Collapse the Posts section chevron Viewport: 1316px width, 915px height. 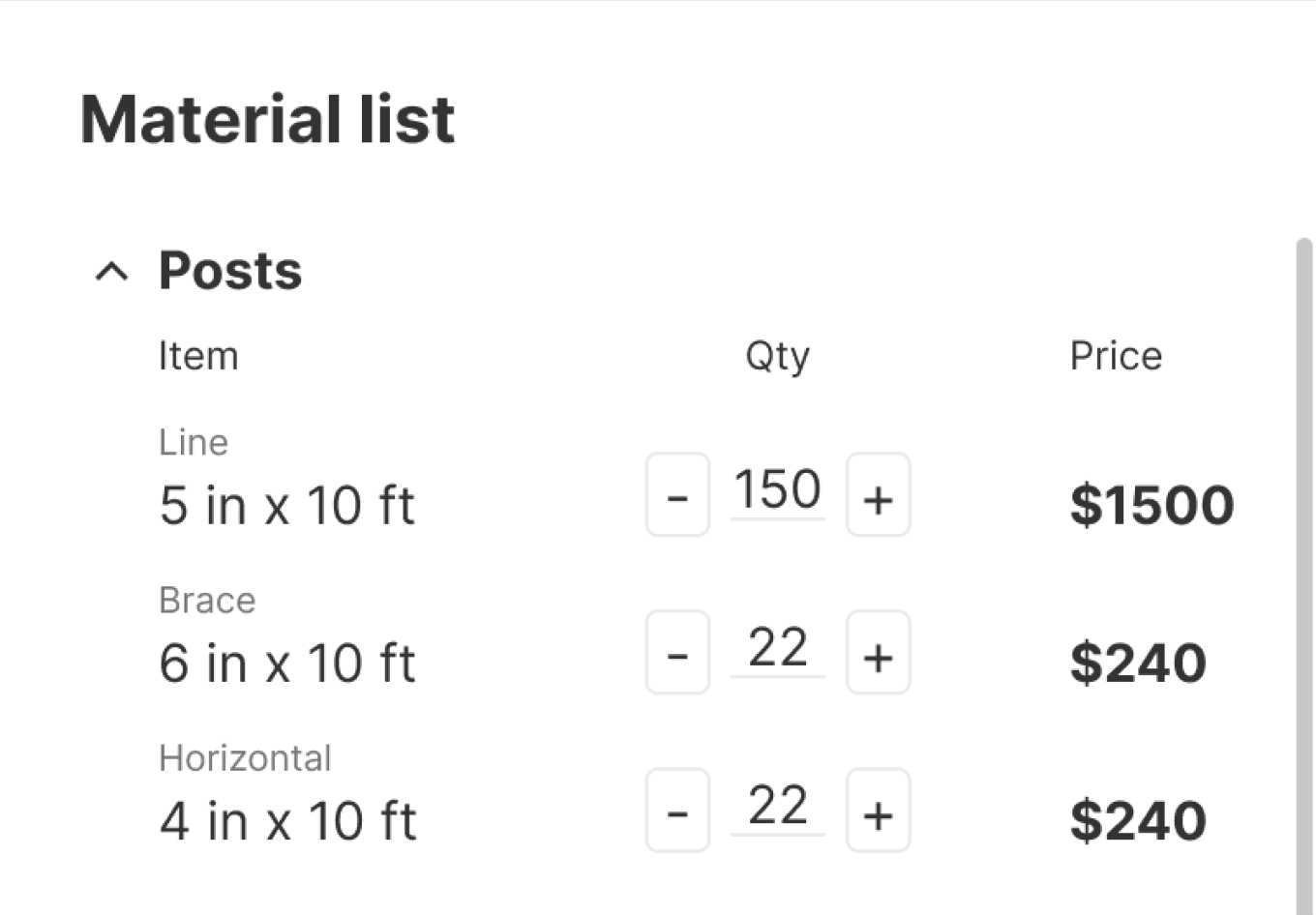coord(111,272)
